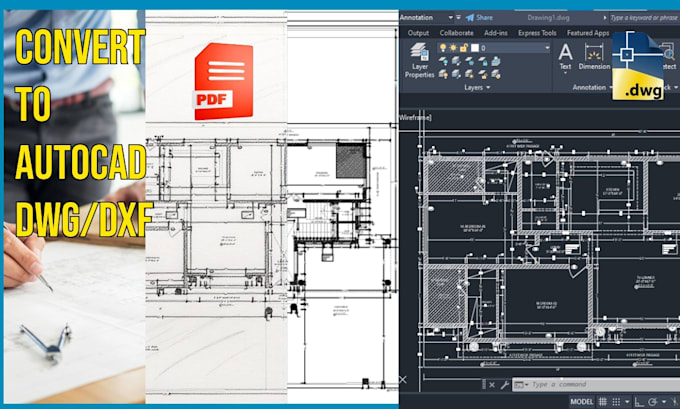Click the layer Freeze icon with cyan dot
The height and width of the screenshot is (409, 680).
(x=470, y=61)
